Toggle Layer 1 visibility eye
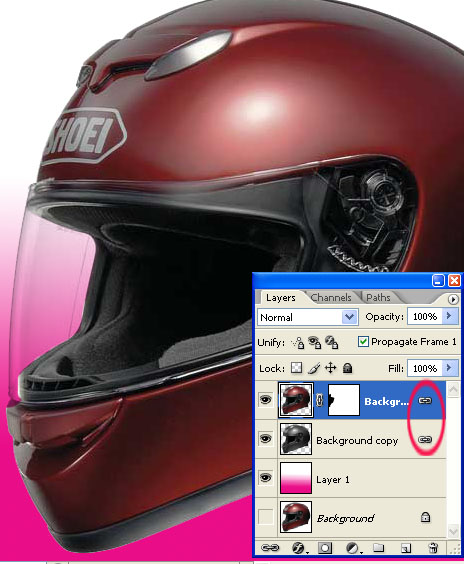Screen dimensions: 464x564 [265, 478]
